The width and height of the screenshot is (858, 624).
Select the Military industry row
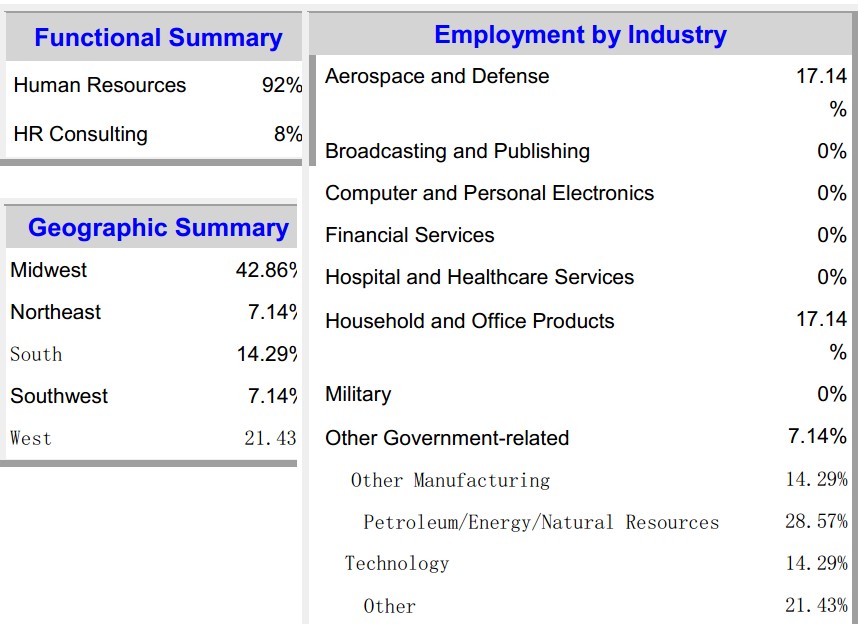[358, 394]
